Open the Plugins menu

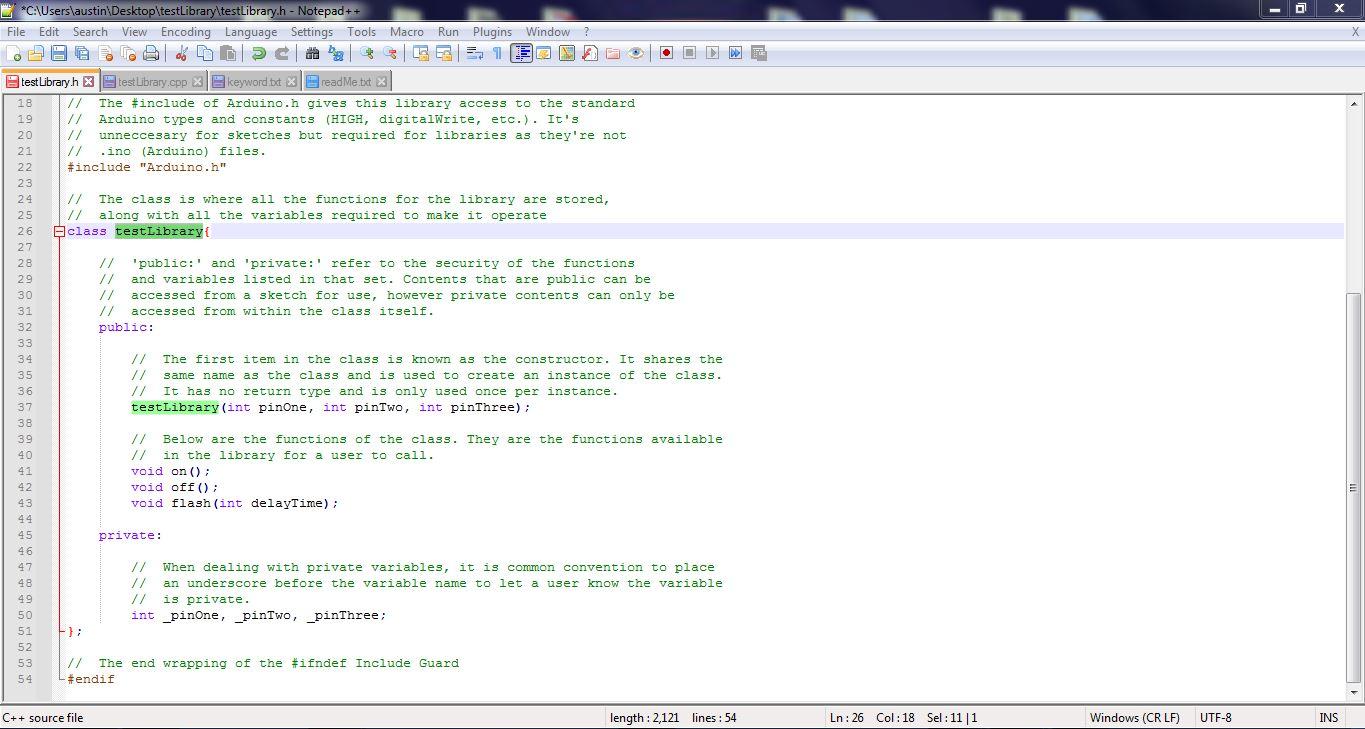491,31
